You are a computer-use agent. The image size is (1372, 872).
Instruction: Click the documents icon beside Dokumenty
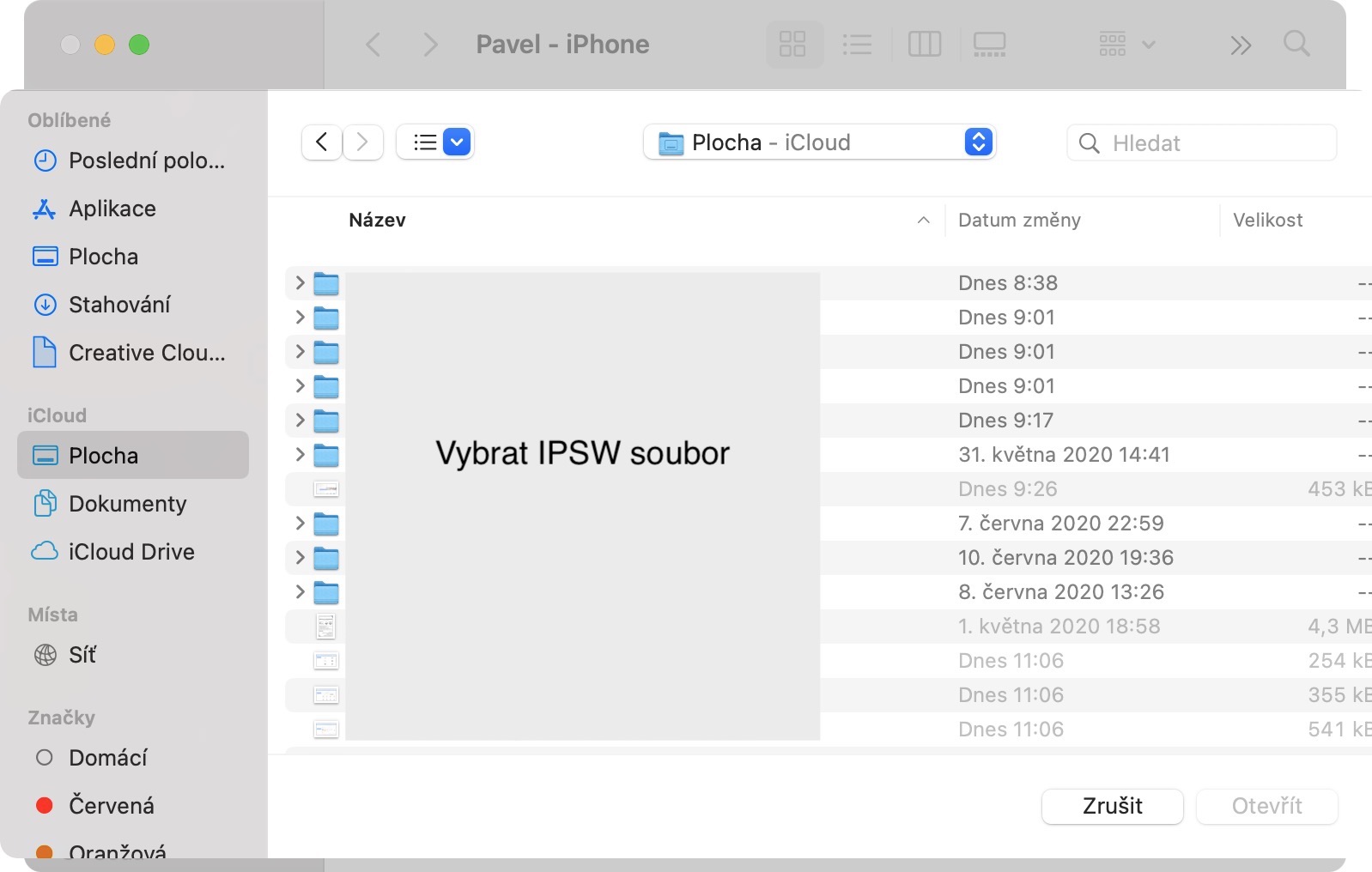click(x=45, y=504)
